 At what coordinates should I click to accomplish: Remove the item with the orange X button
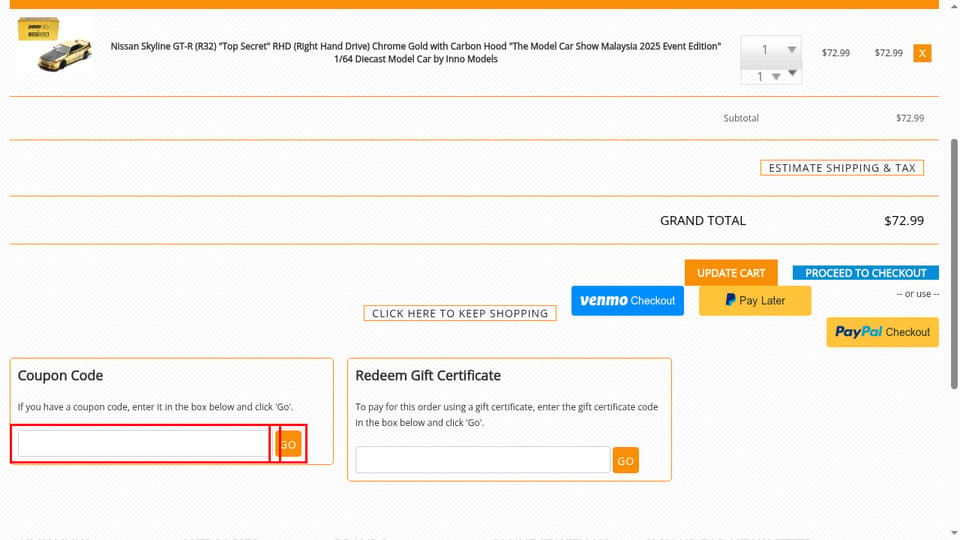922,53
